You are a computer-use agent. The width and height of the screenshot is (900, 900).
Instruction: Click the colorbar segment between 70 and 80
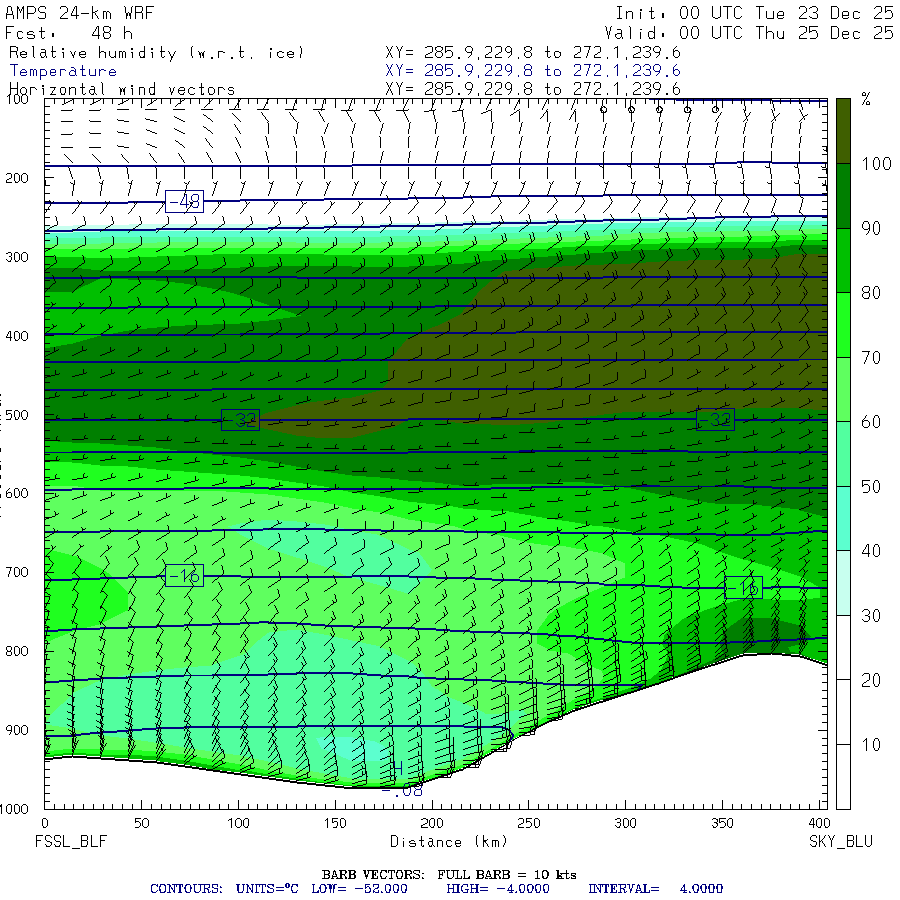[x=843, y=325]
